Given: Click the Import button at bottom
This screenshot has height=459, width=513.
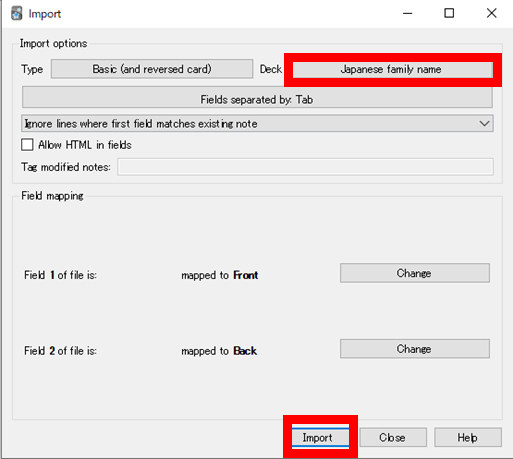Looking at the screenshot, I should point(320,437).
